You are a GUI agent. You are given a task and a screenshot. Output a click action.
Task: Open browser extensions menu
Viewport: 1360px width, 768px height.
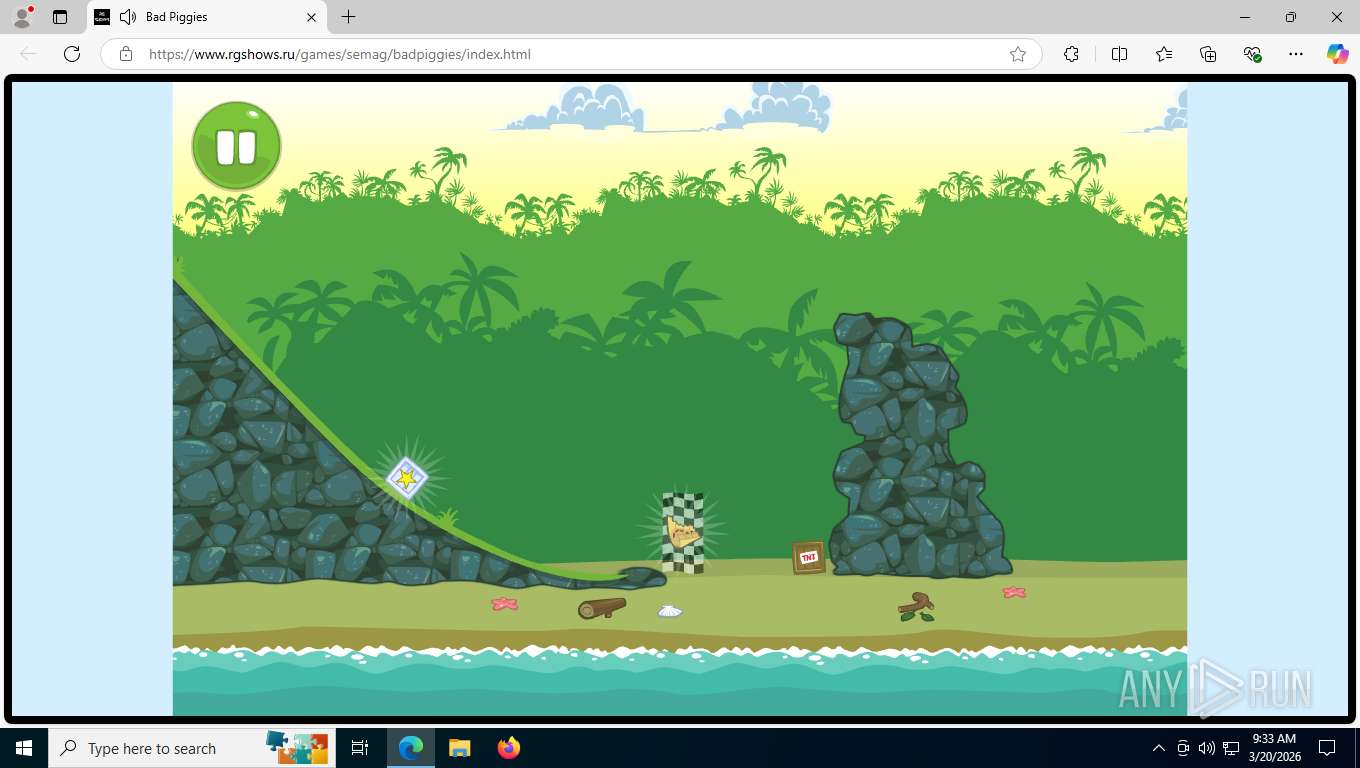point(1071,54)
